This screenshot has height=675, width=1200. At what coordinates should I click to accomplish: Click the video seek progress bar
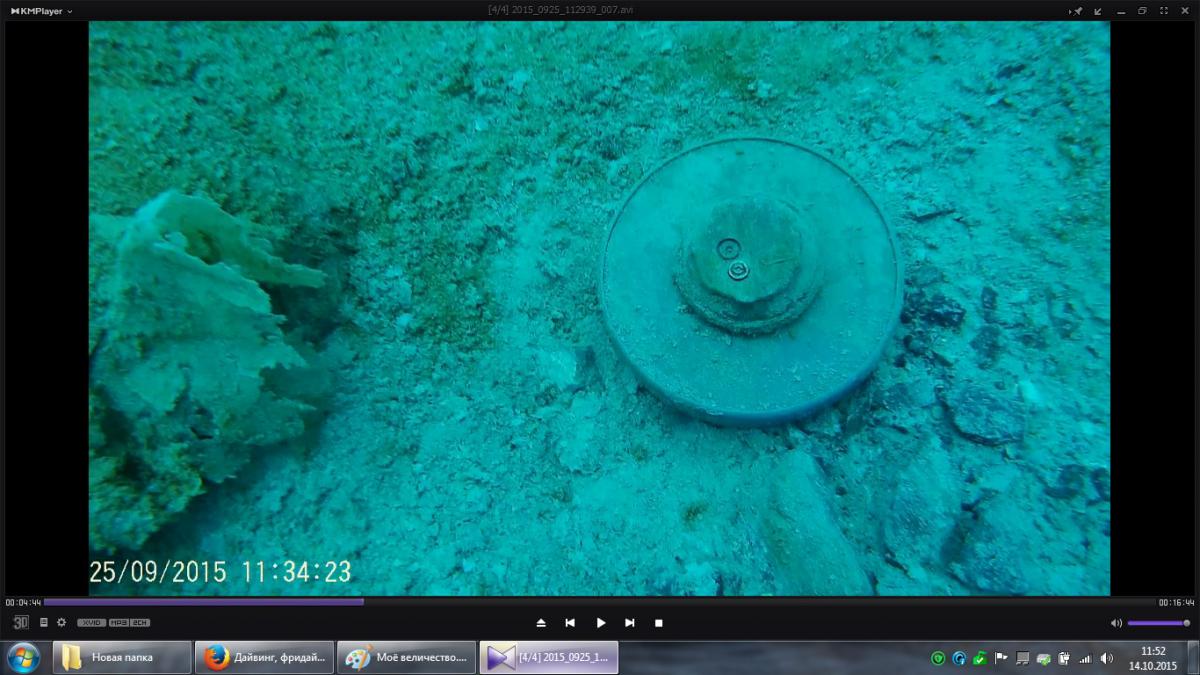tap(600, 602)
